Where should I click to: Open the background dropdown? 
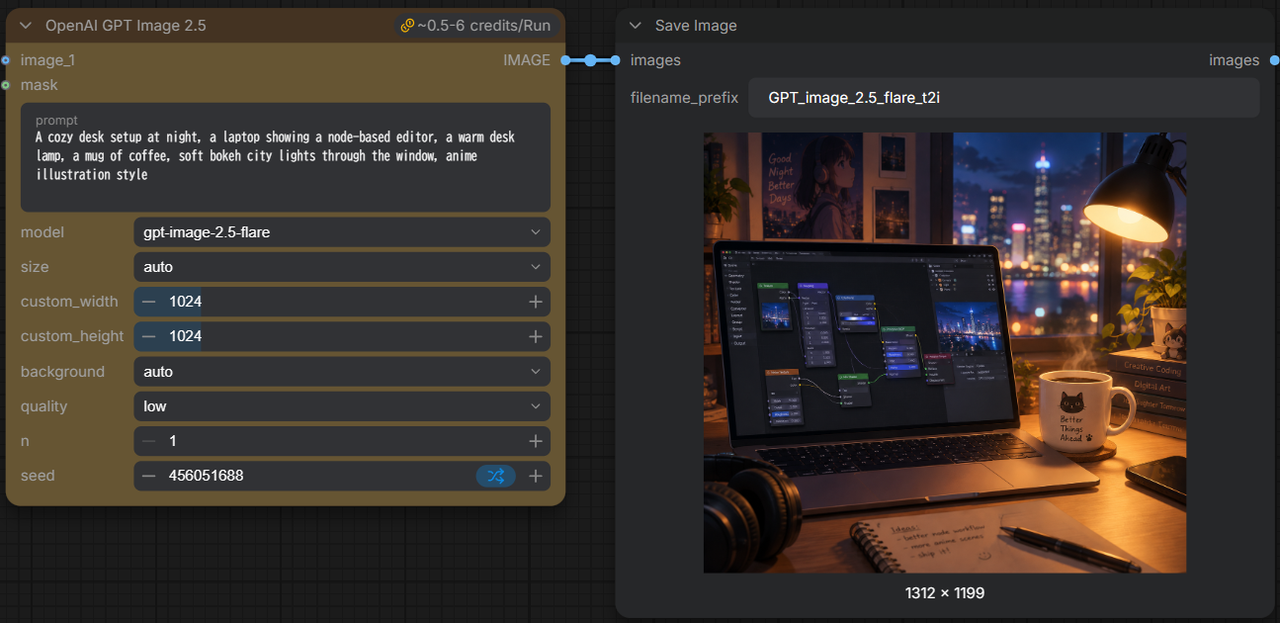[x=342, y=371]
